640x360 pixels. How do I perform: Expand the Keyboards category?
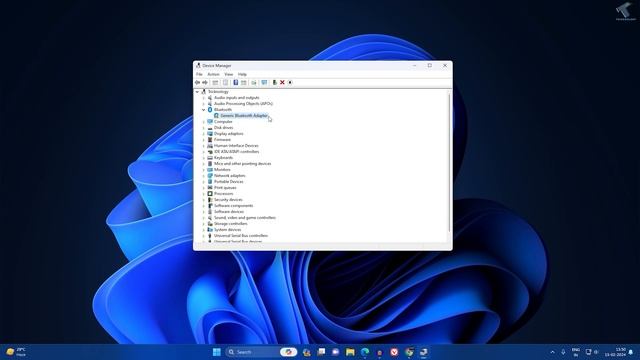coord(204,158)
